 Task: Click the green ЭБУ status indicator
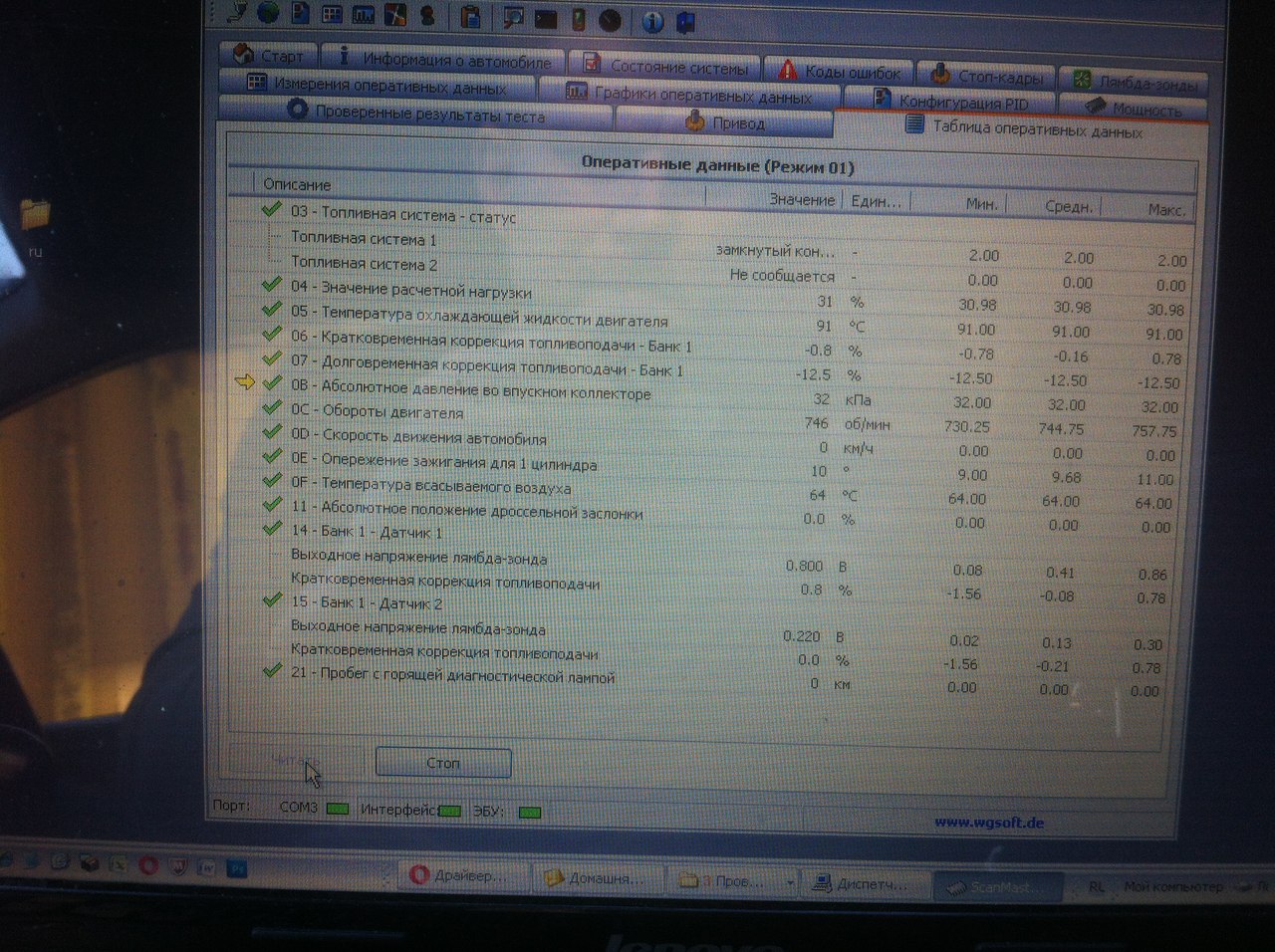click(x=530, y=813)
